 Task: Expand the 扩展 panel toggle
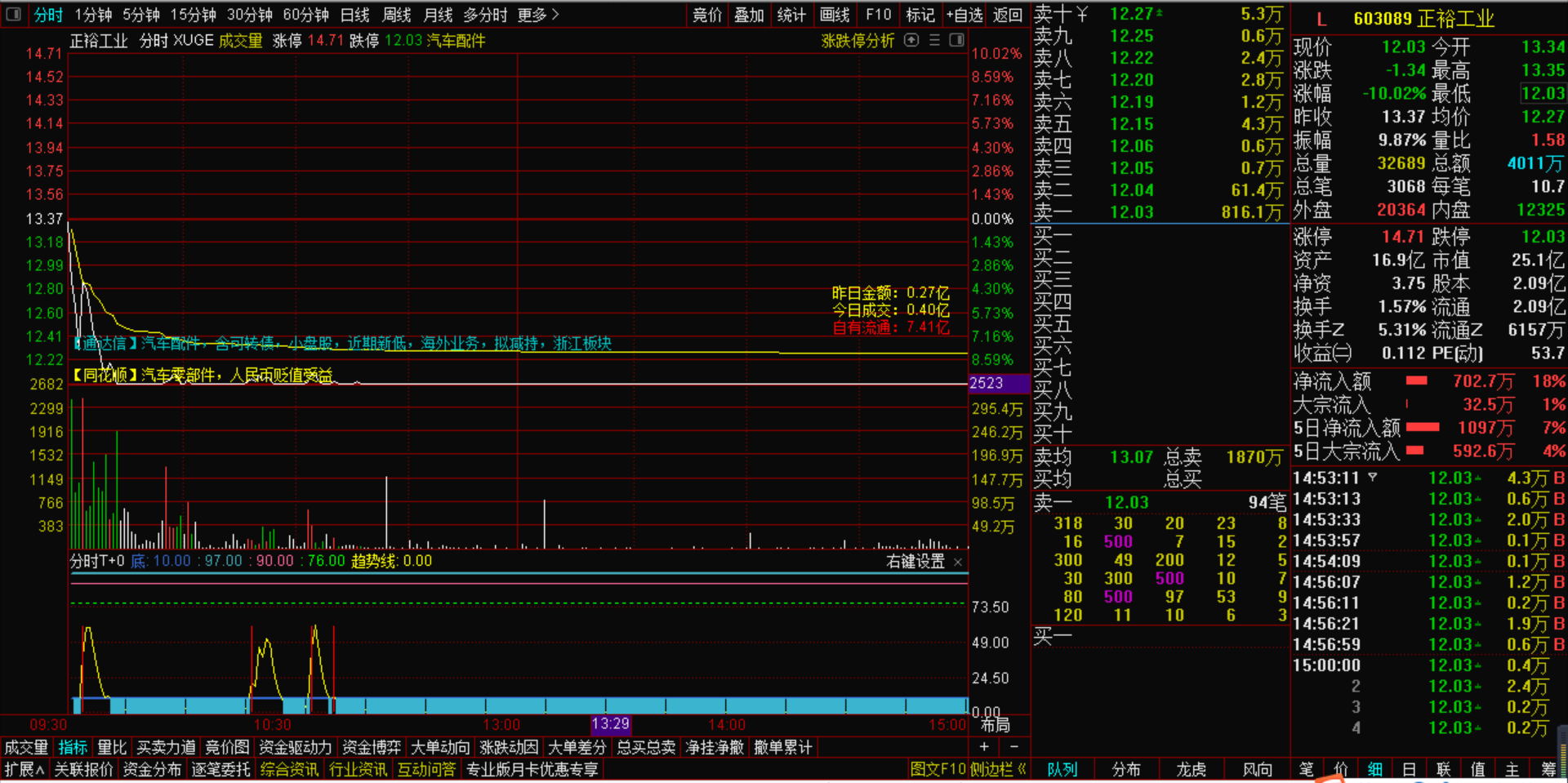[x=24, y=769]
